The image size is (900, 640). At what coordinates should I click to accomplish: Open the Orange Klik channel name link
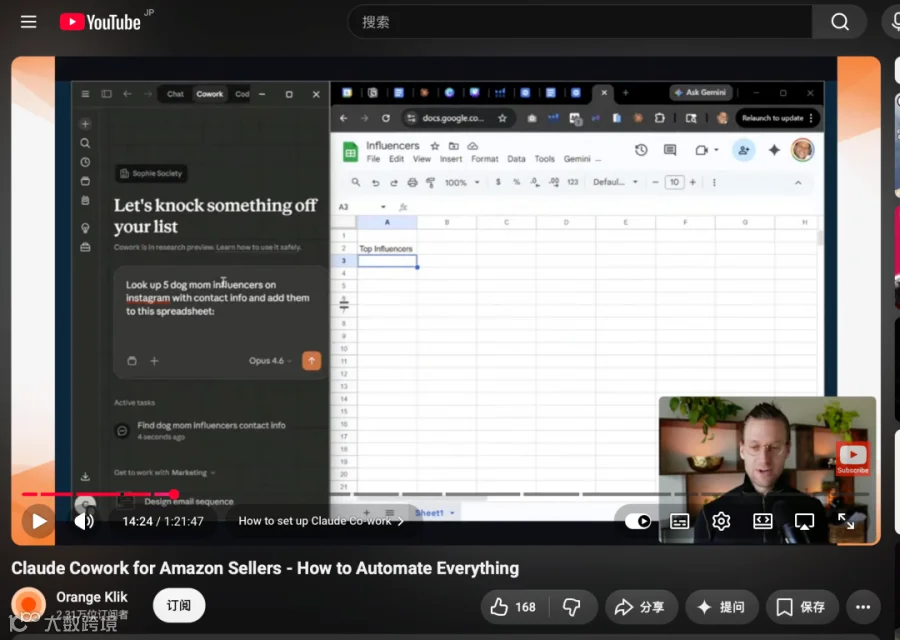(x=92, y=597)
